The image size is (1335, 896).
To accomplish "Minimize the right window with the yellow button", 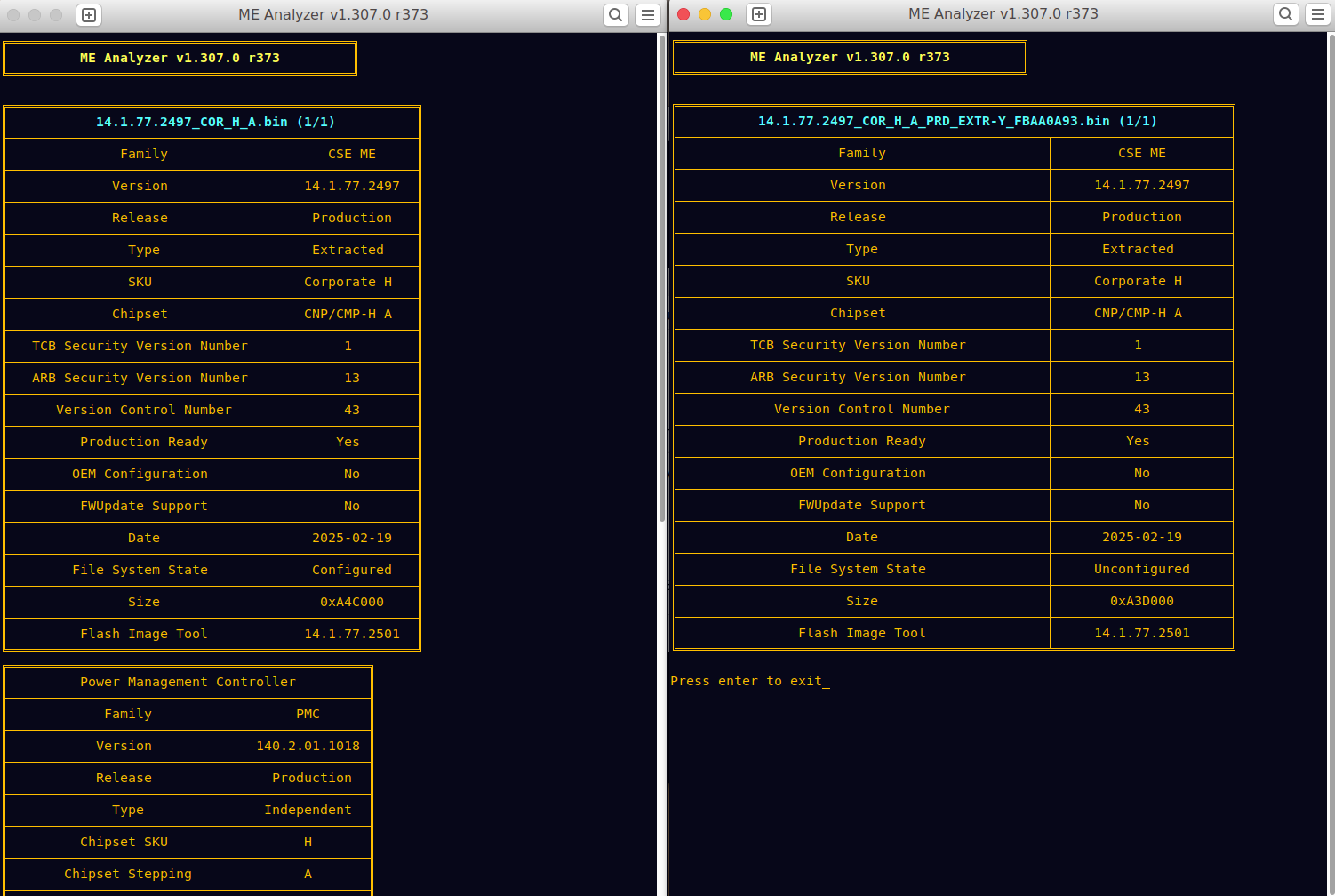I will [x=705, y=14].
